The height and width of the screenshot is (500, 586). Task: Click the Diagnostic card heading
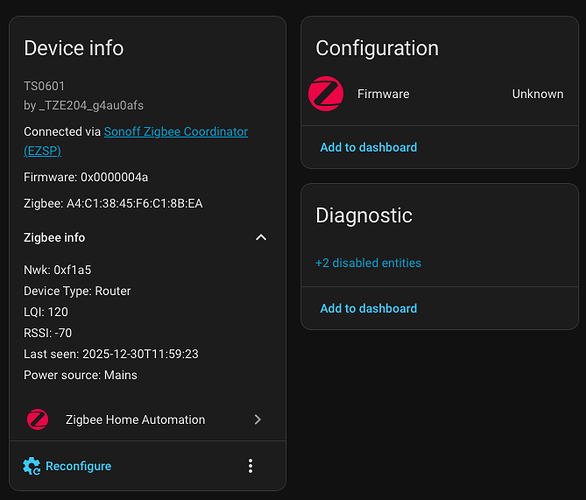pyautogui.click(x=364, y=215)
